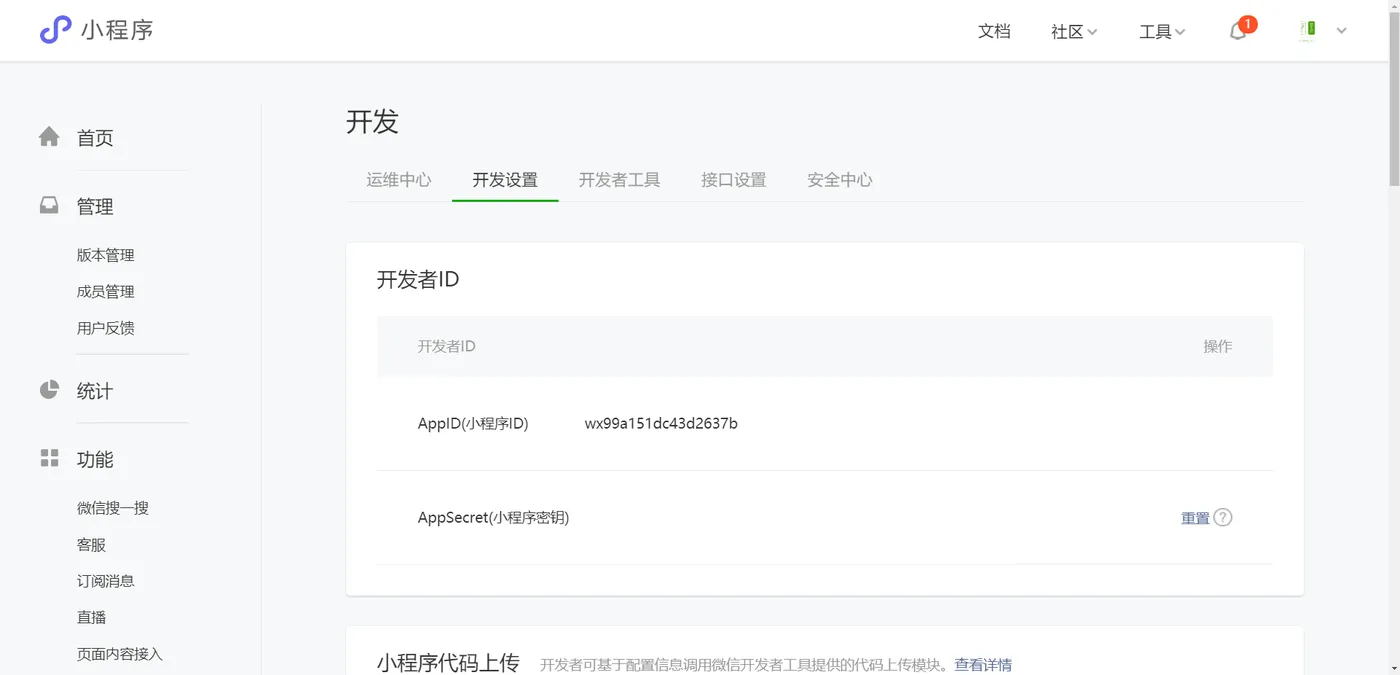This screenshot has height=675, width=1400.
Task: Open 微信搜一搜 in sidebar
Action: (x=113, y=508)
